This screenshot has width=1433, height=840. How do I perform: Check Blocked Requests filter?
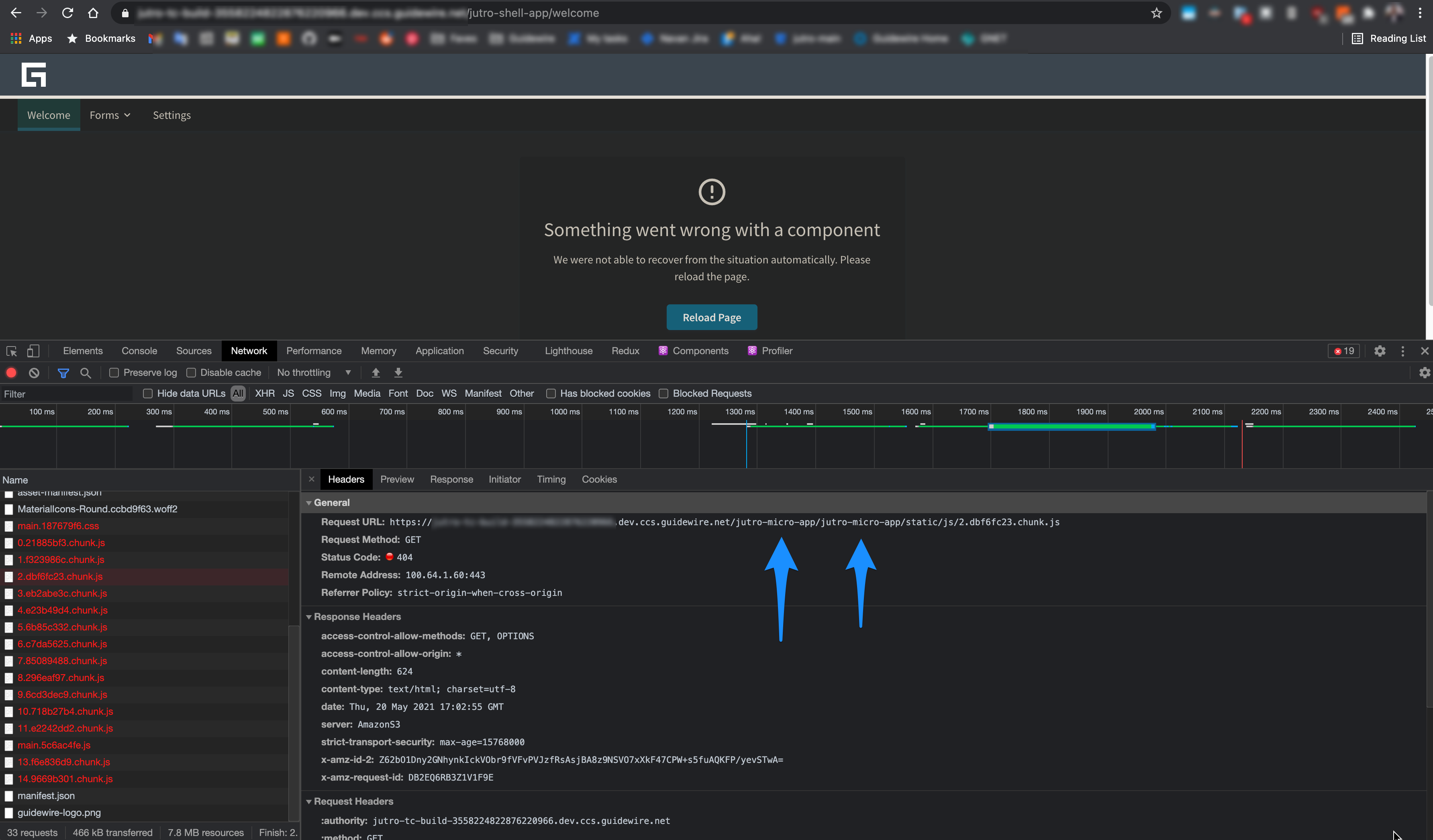(663, 393)
